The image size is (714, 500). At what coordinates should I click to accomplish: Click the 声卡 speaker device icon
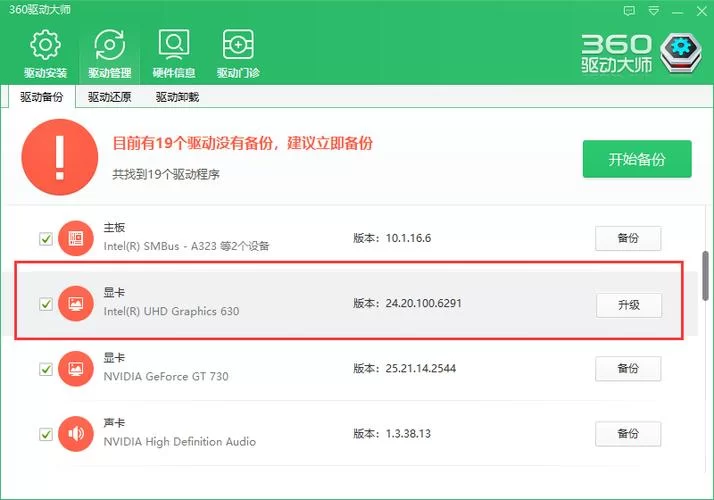click(x=76, y=434)
